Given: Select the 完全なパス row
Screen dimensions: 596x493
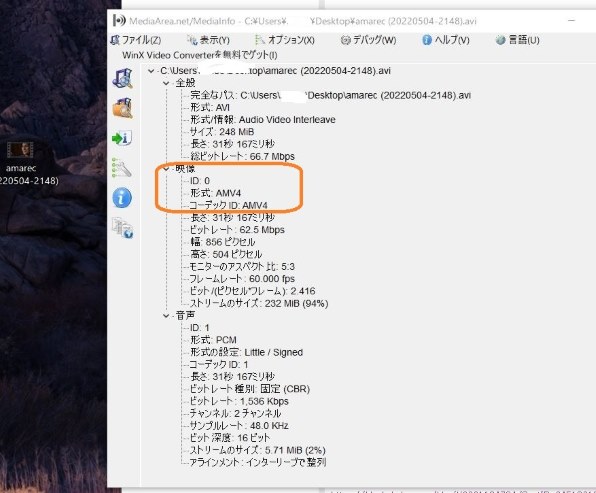Looking at the screenshot, I should (330, 95).
